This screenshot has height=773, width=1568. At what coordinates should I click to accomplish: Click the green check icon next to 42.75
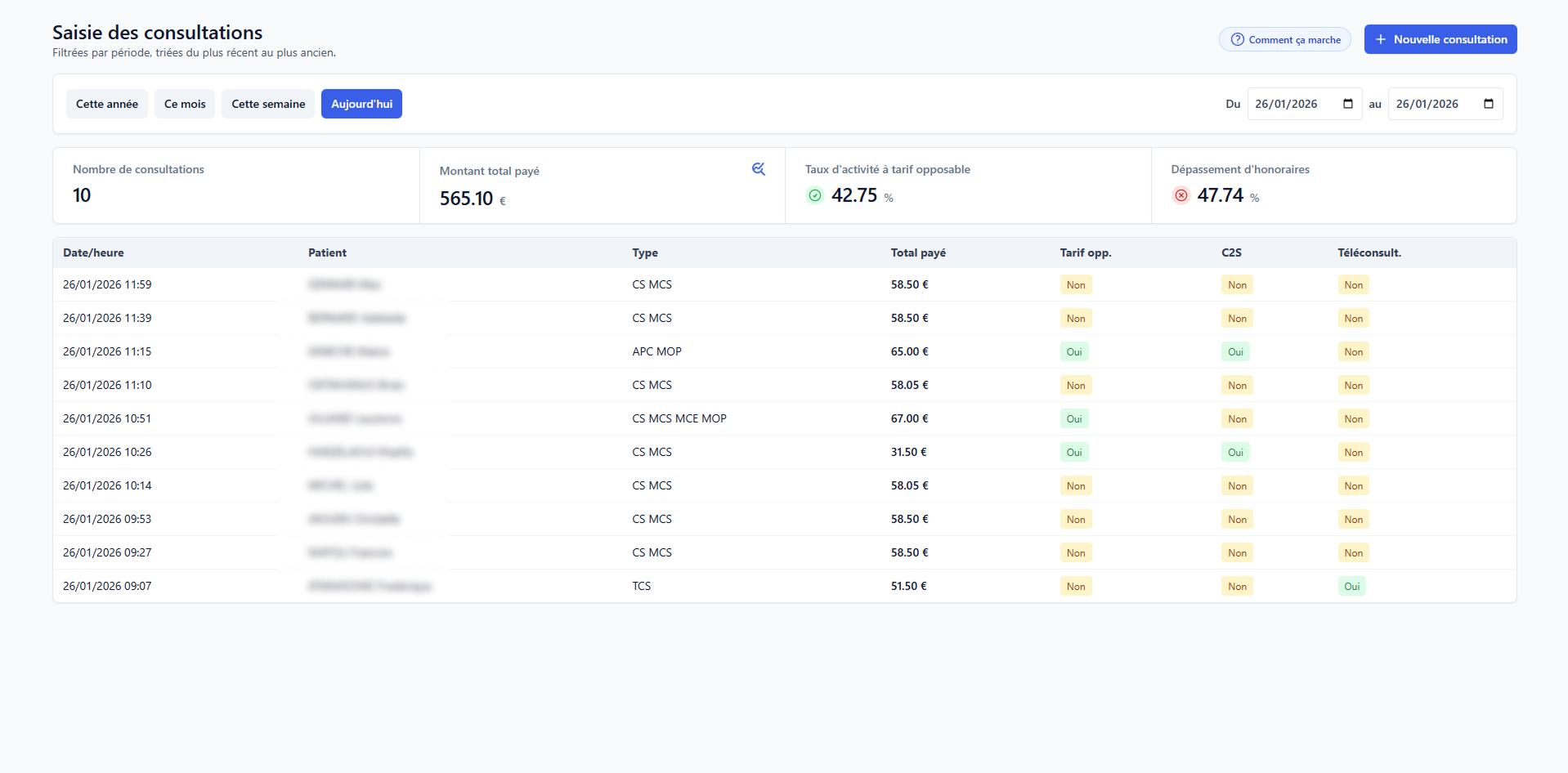814,195
